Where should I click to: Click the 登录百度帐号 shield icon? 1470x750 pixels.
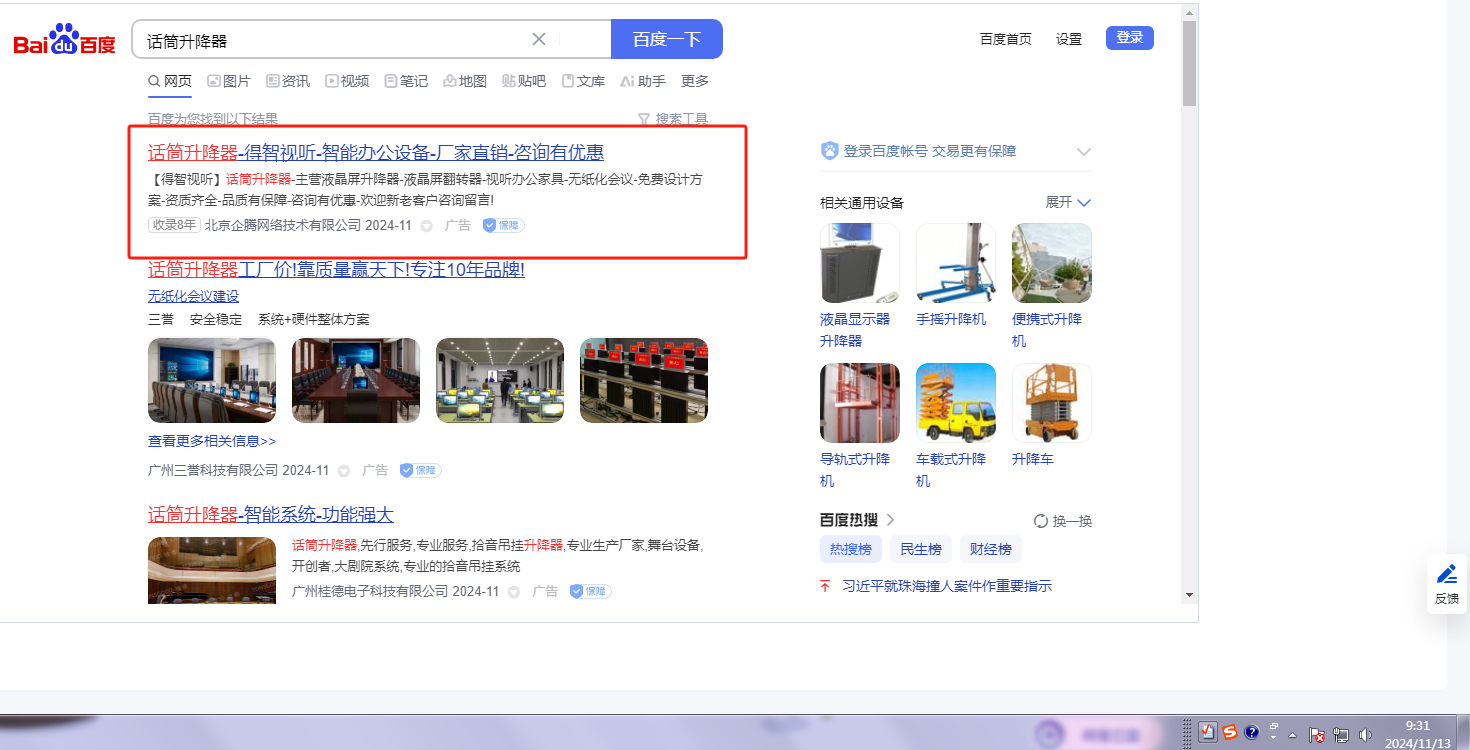(x=829, y=151)
